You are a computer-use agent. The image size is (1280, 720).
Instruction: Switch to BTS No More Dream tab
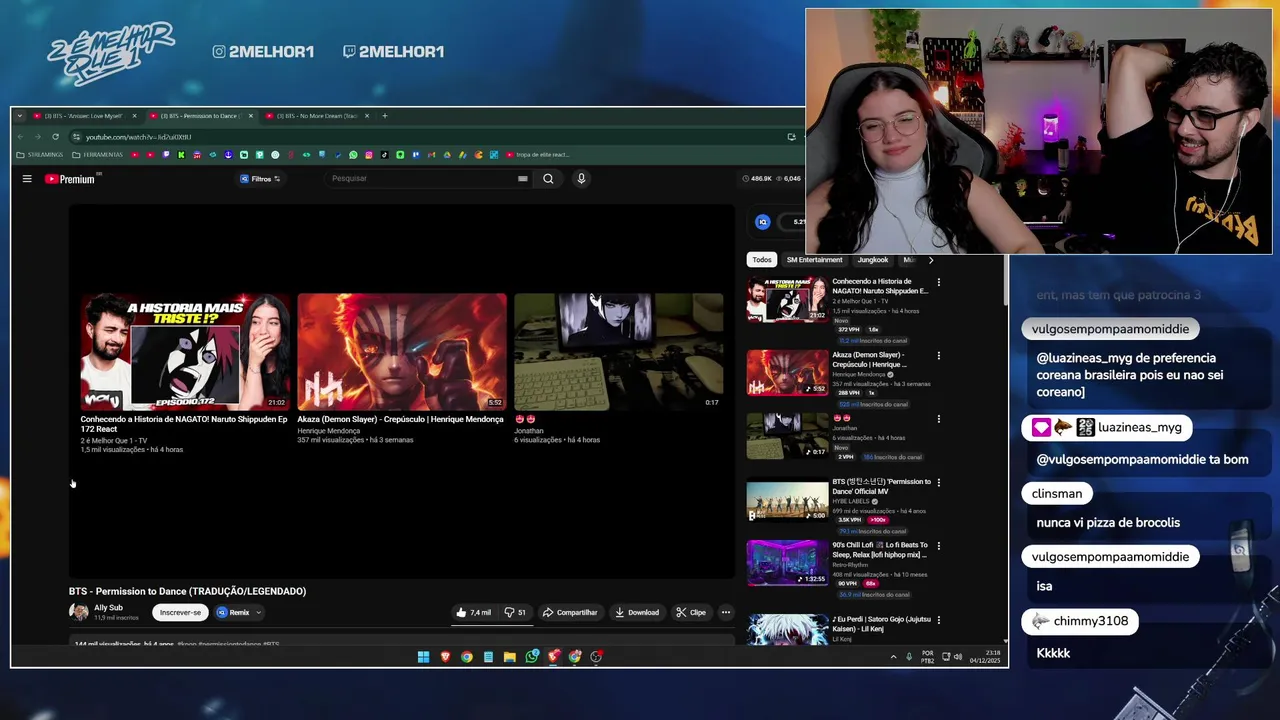click(x=317, y=116)
